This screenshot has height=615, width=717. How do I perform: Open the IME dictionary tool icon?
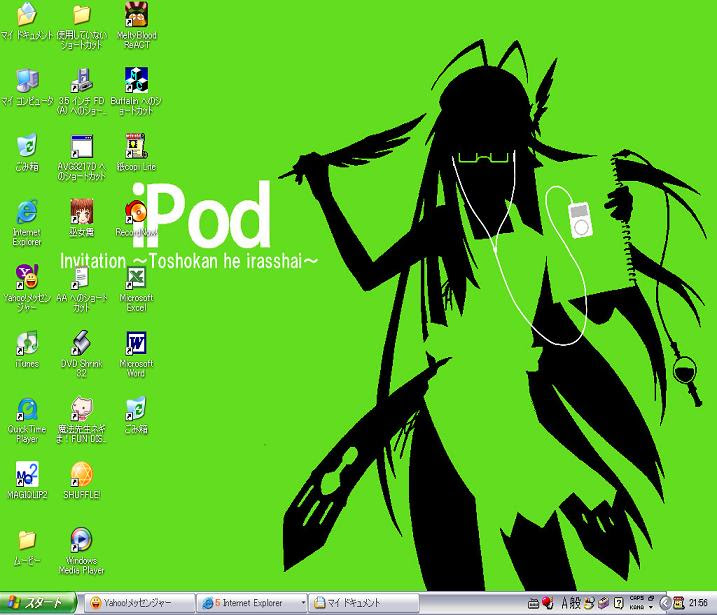(x=604, y=604)
